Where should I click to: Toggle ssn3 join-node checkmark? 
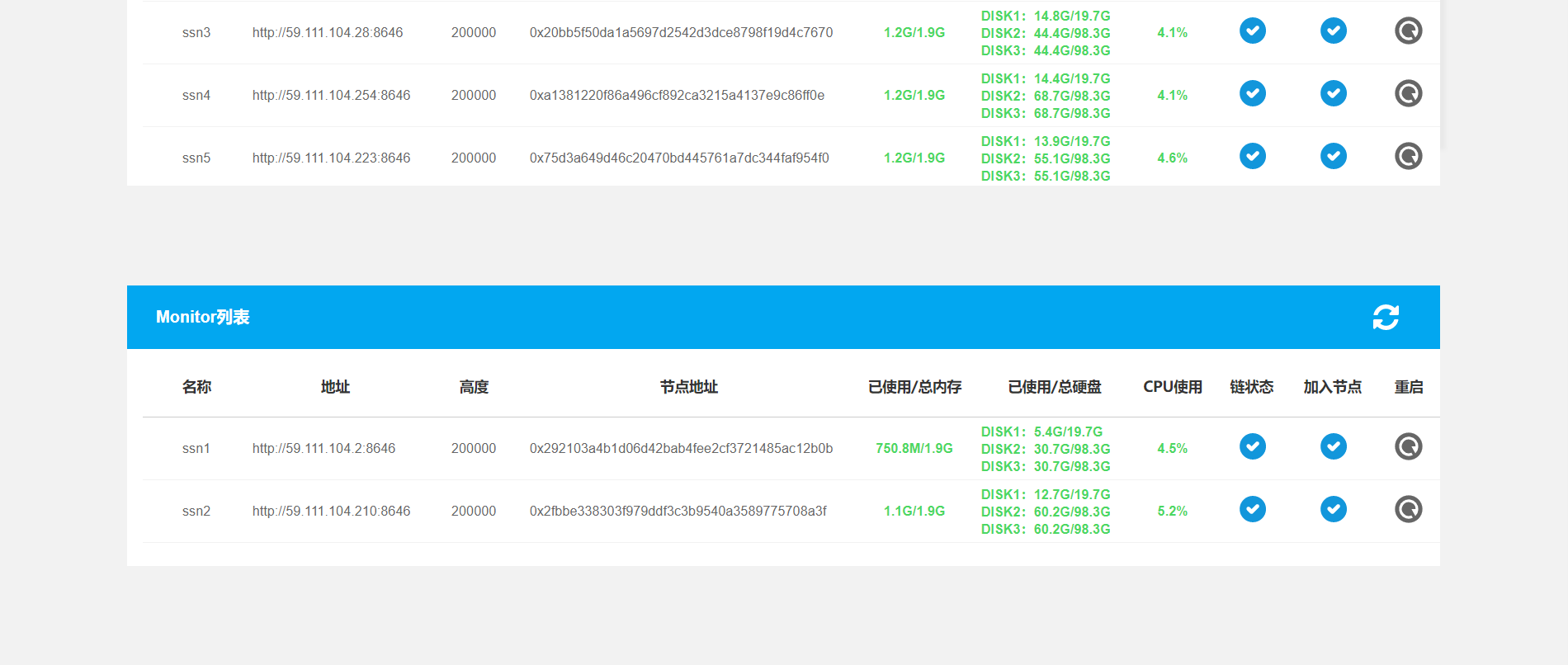click(x=1333, y=31)
